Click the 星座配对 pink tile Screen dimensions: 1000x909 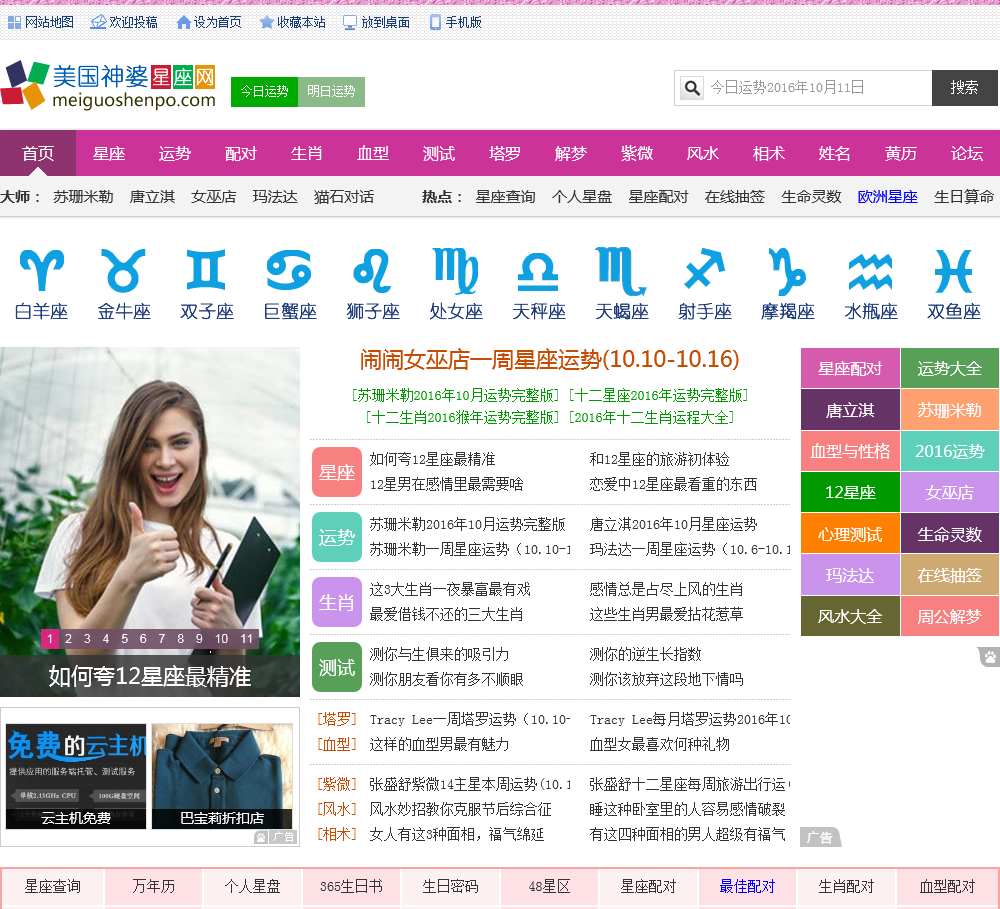point(850,368)
